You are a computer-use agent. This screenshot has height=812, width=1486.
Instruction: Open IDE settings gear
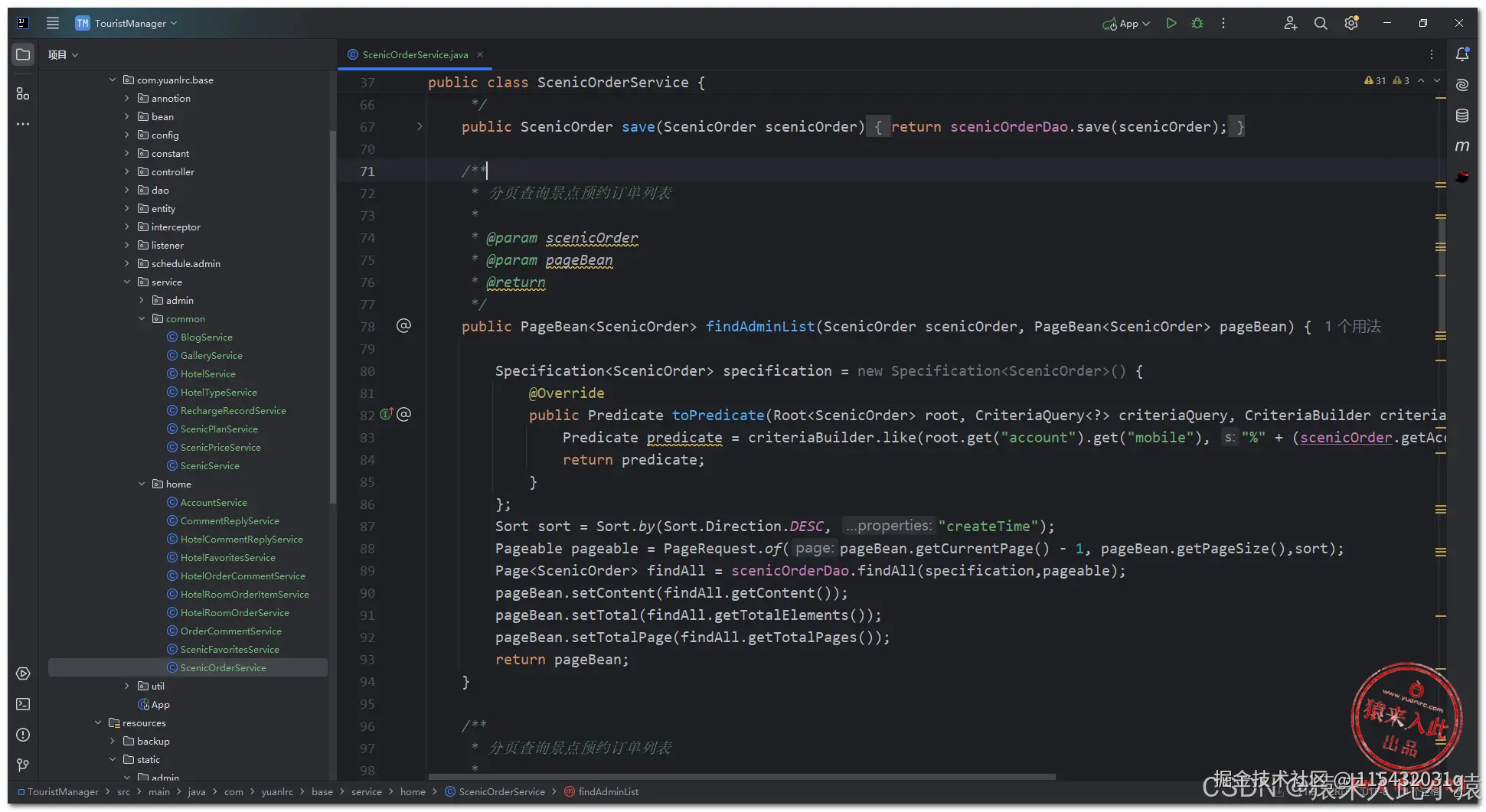pyautogui.click(x=1351, y=23)
